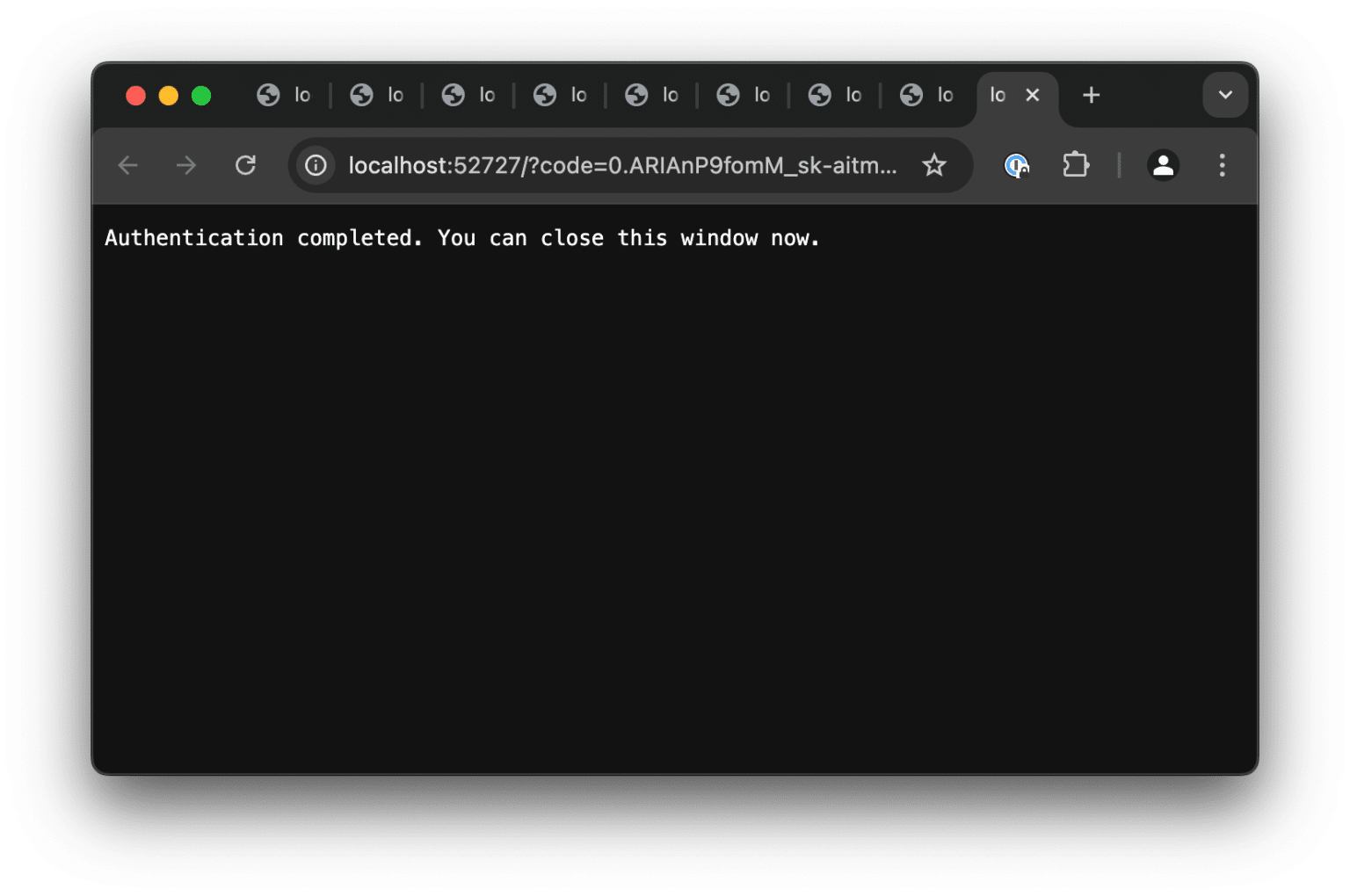Expand the address bar suggestions by clicking it
This screenshot has height=896, width=1350.
click(x=615, y=165)
